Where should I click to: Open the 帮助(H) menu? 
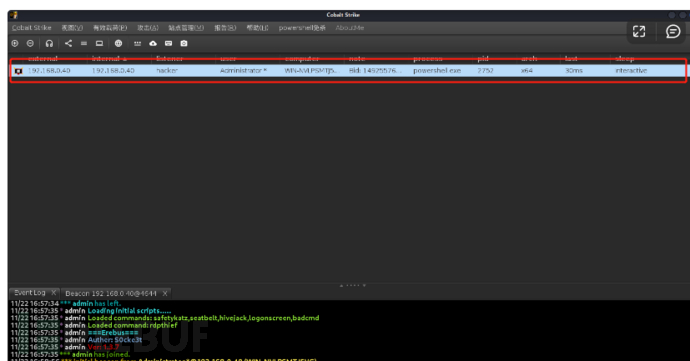click(257, 28)
